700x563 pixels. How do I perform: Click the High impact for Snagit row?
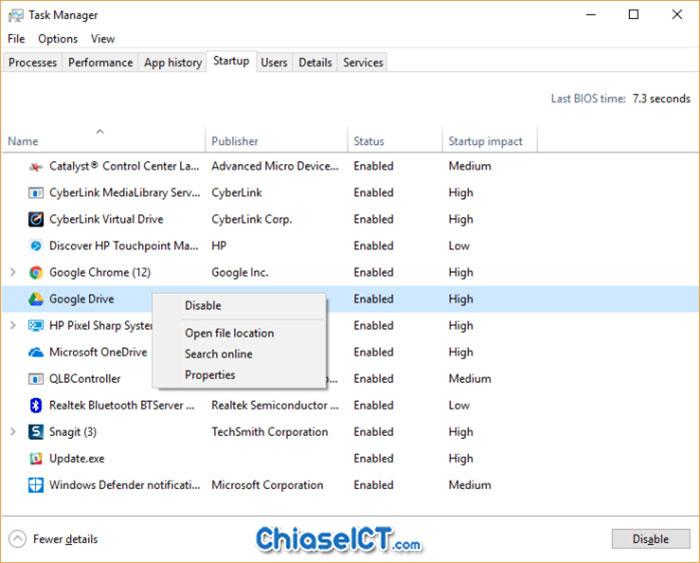click(x=461, y=432)
